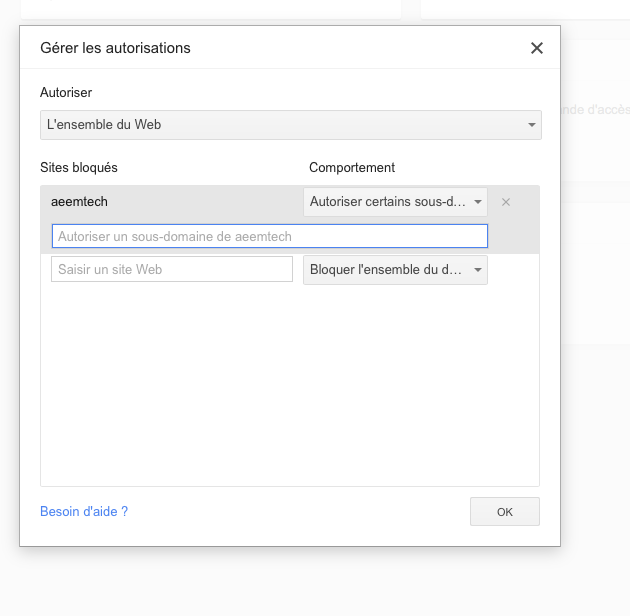Screen dimensions: 630x616
Task: Click the Sites bloqués column header
Action: tap(79, 167)
